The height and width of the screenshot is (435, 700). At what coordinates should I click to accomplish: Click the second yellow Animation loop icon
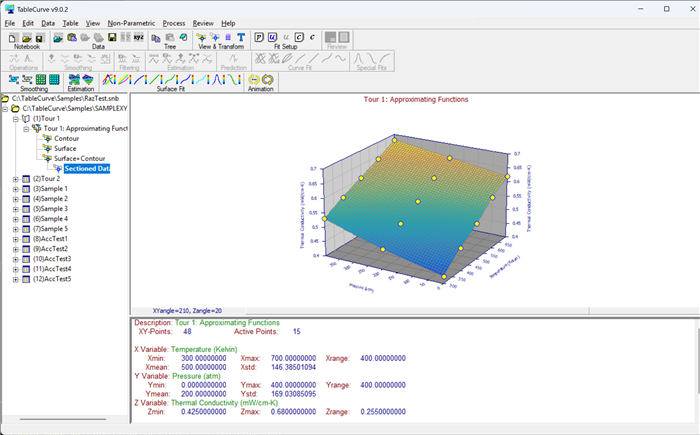tap(267, 79)
